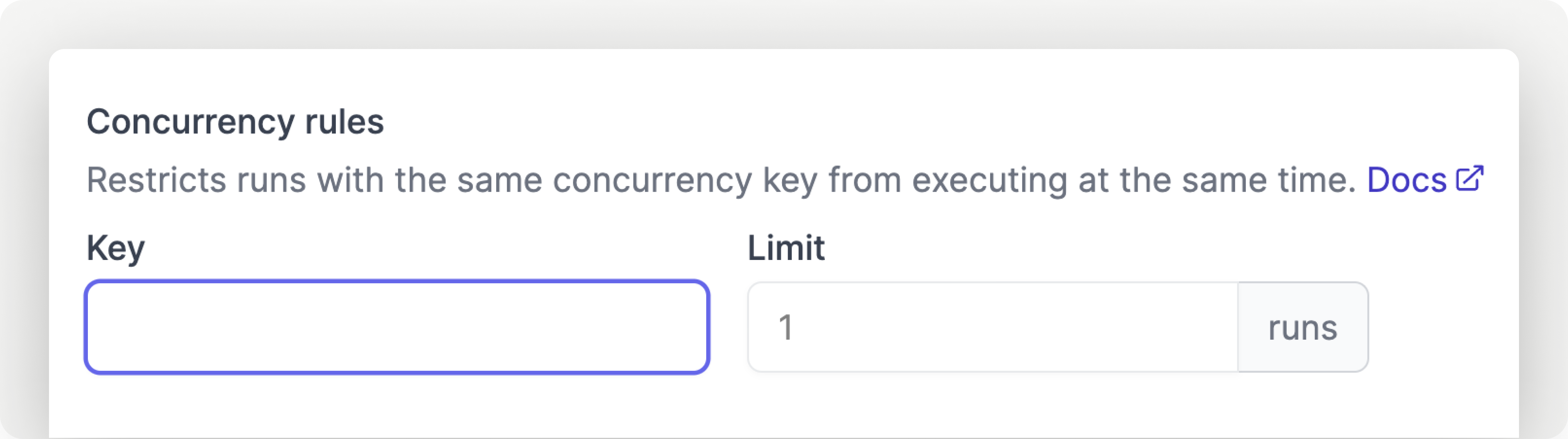The image size is (1568, 439).
Task: Click the concurrency key description text
Action: [721, 180]
